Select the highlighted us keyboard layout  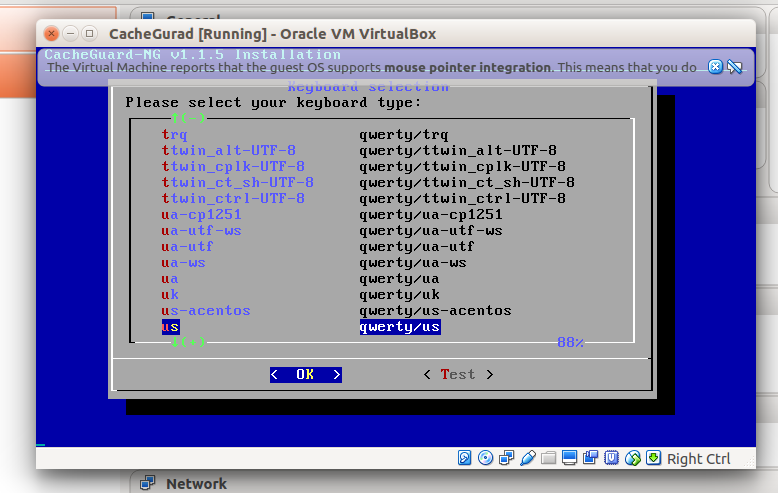[170, 327]
